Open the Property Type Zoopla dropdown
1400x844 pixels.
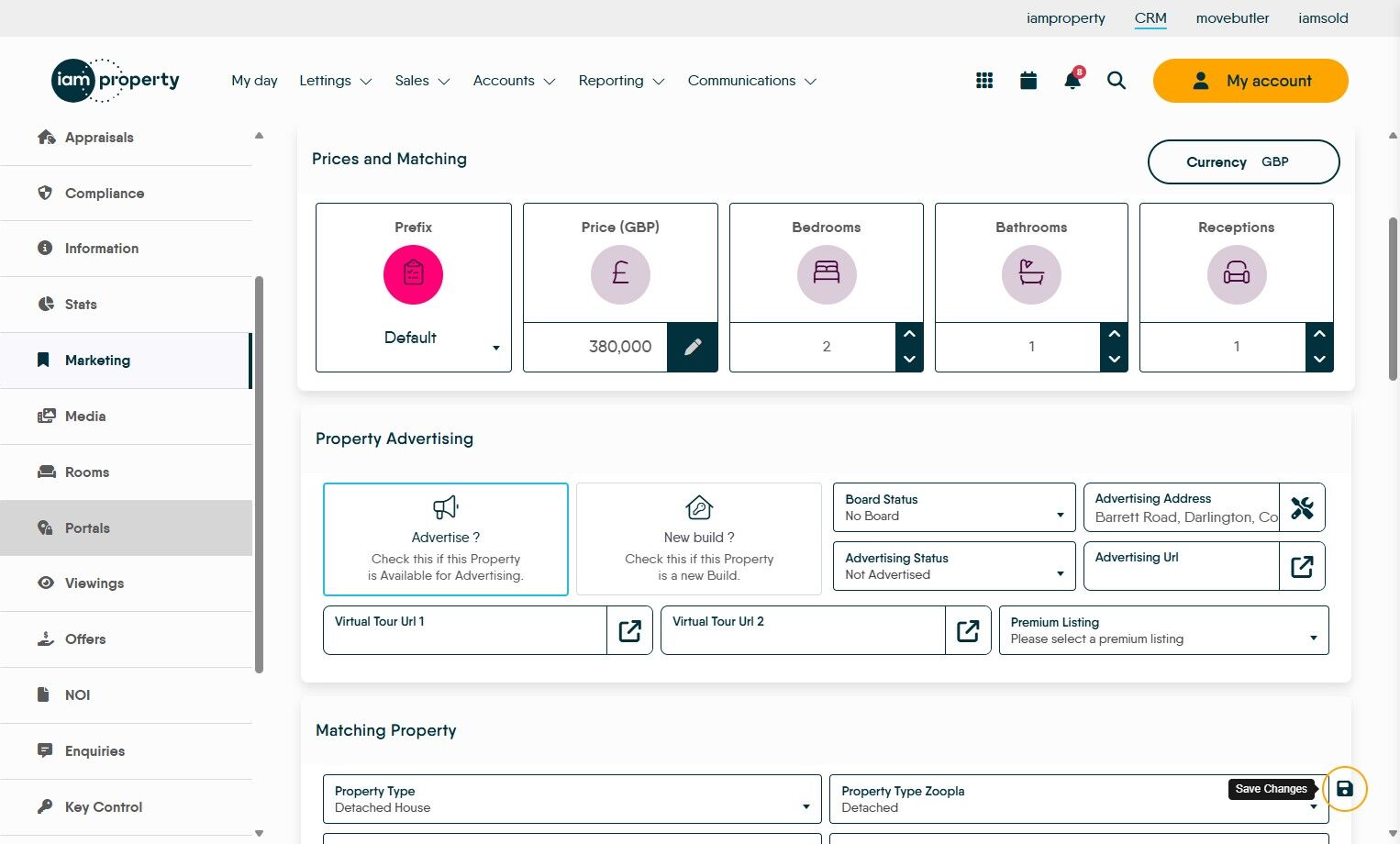(1079, 799)
